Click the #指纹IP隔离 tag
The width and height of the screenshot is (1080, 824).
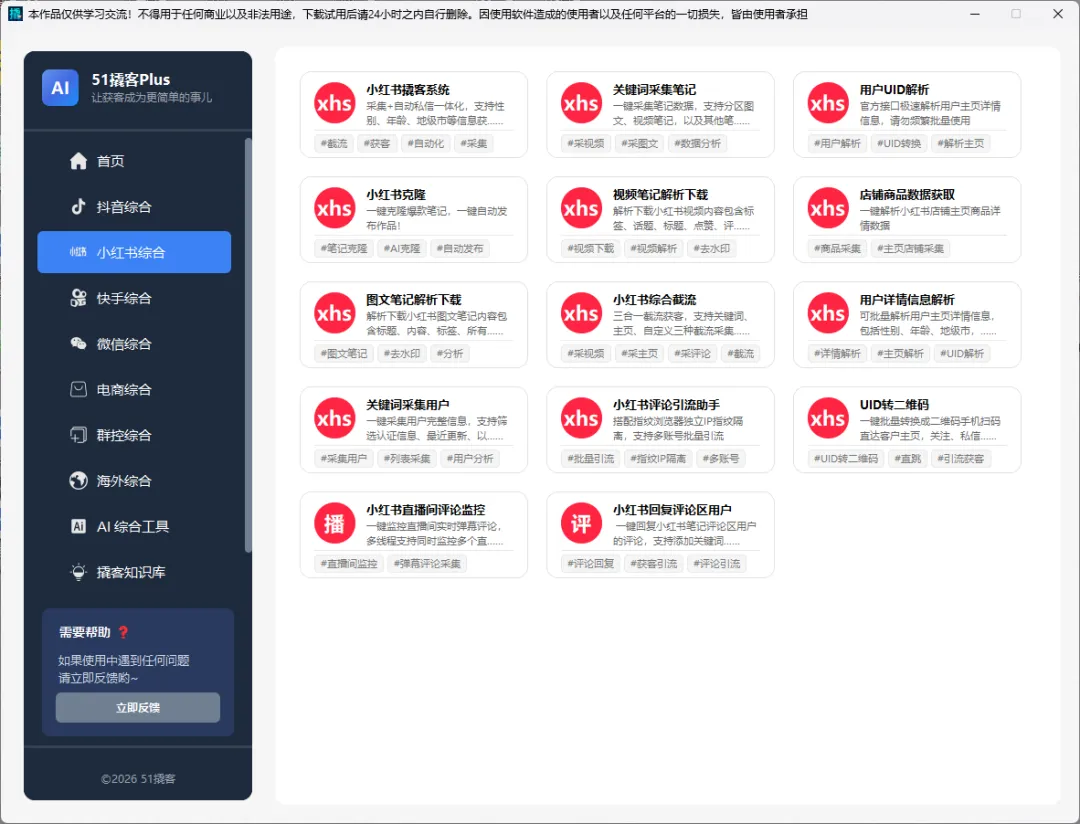(x=658, y=458)
